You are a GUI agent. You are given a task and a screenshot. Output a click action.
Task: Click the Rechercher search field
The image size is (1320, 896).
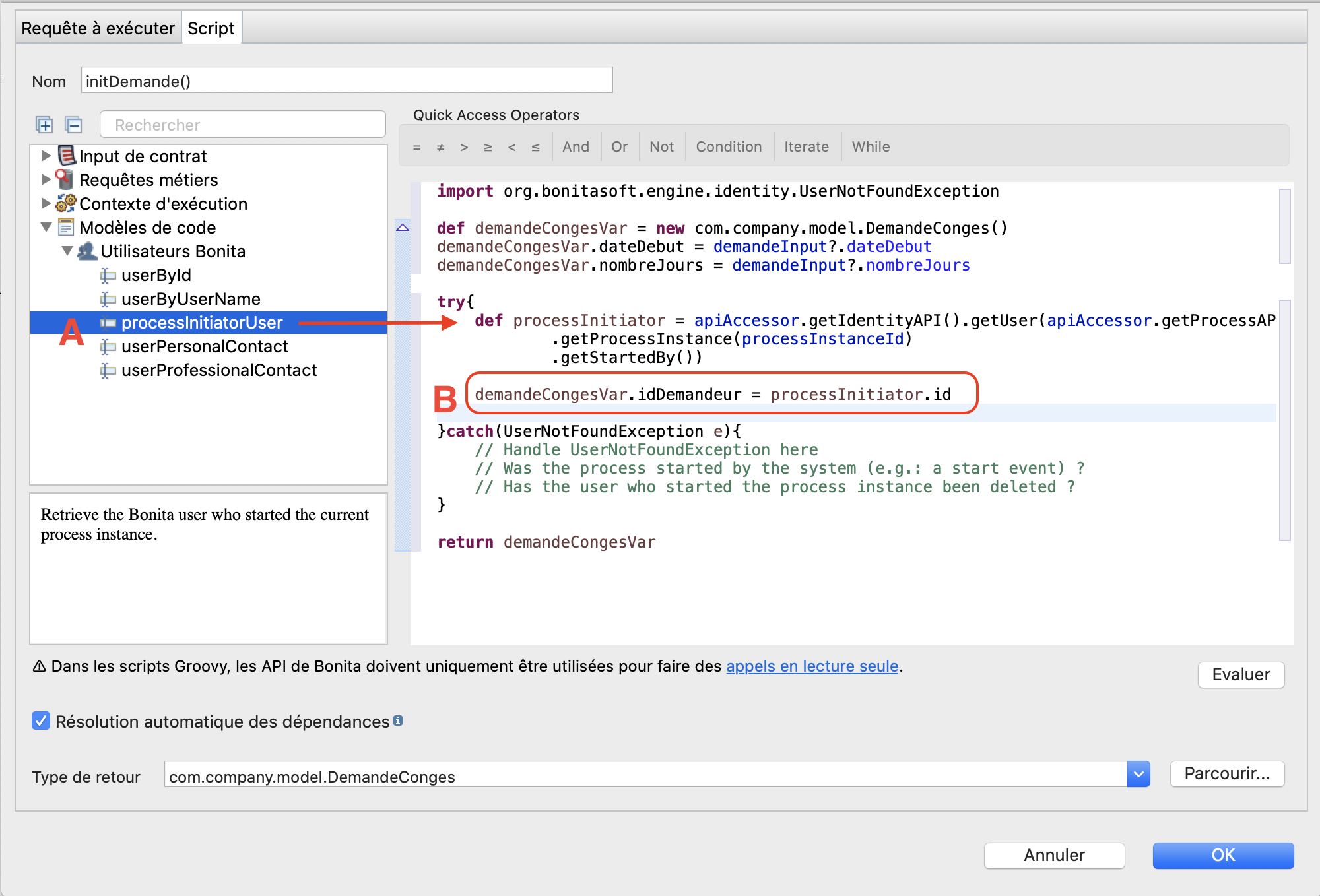[243, 125]
